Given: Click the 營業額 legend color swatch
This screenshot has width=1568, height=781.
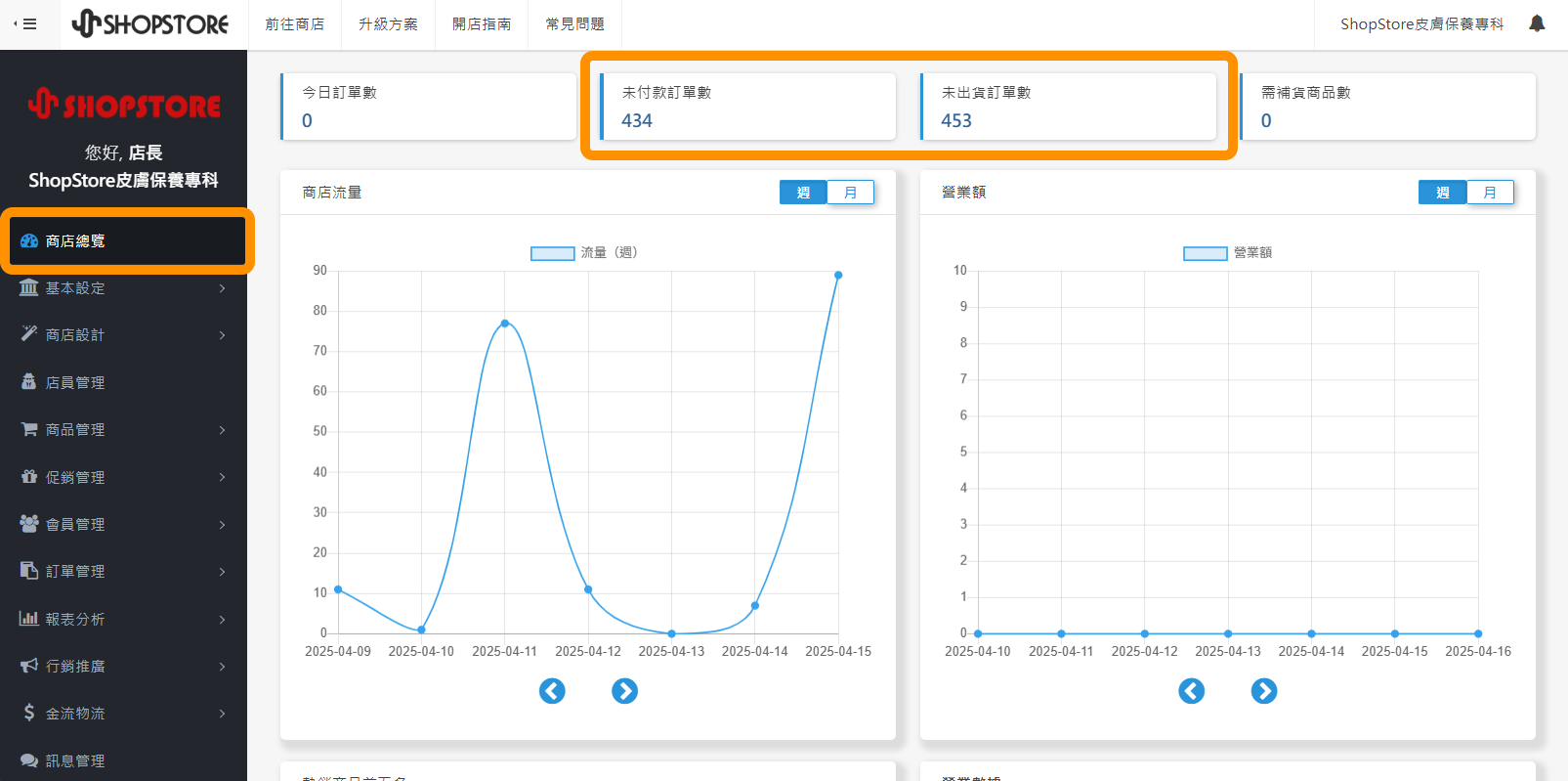Looking at the screenshot, I should [1205, 253].
